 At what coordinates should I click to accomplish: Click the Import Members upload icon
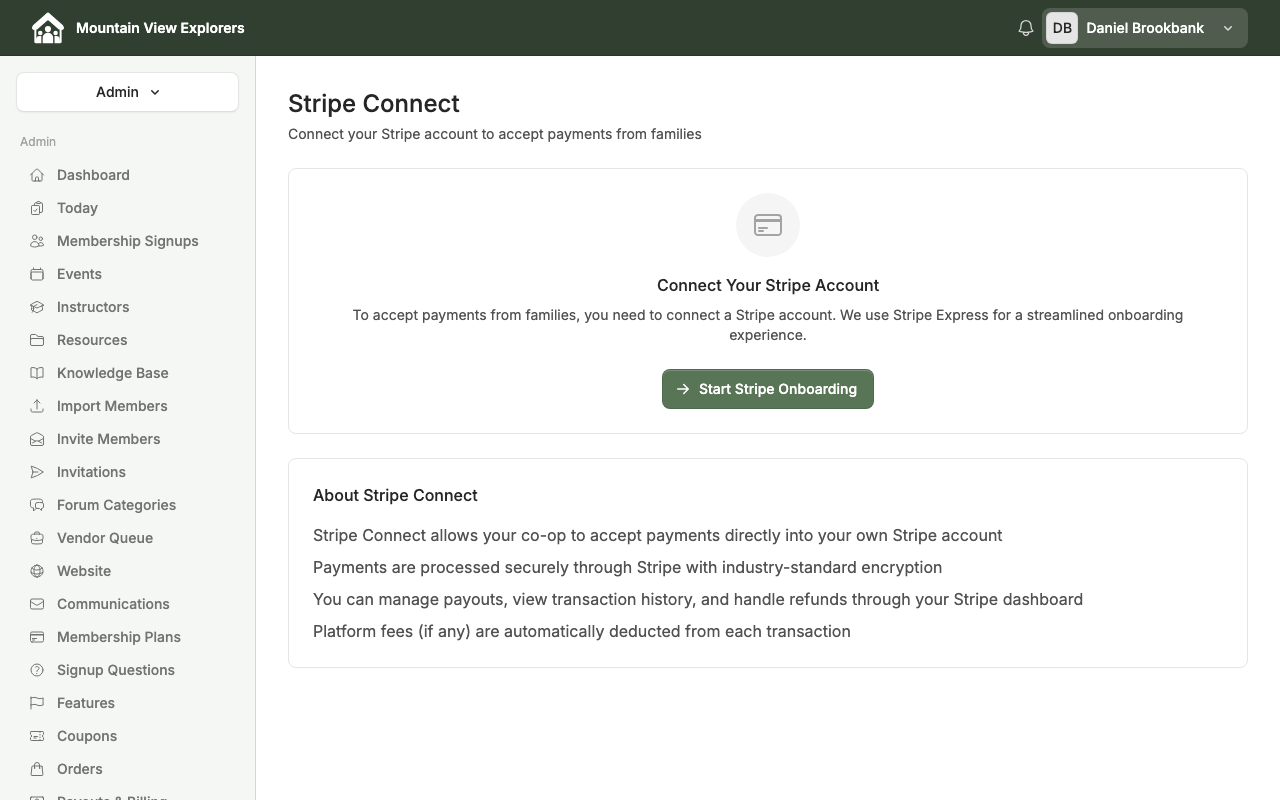[37, 406]
